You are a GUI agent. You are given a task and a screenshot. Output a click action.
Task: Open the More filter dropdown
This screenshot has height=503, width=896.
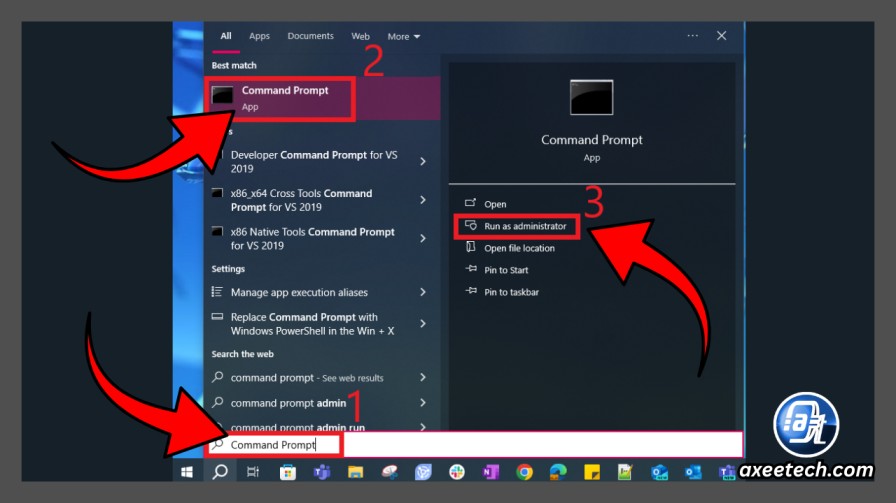click(403, 37)
